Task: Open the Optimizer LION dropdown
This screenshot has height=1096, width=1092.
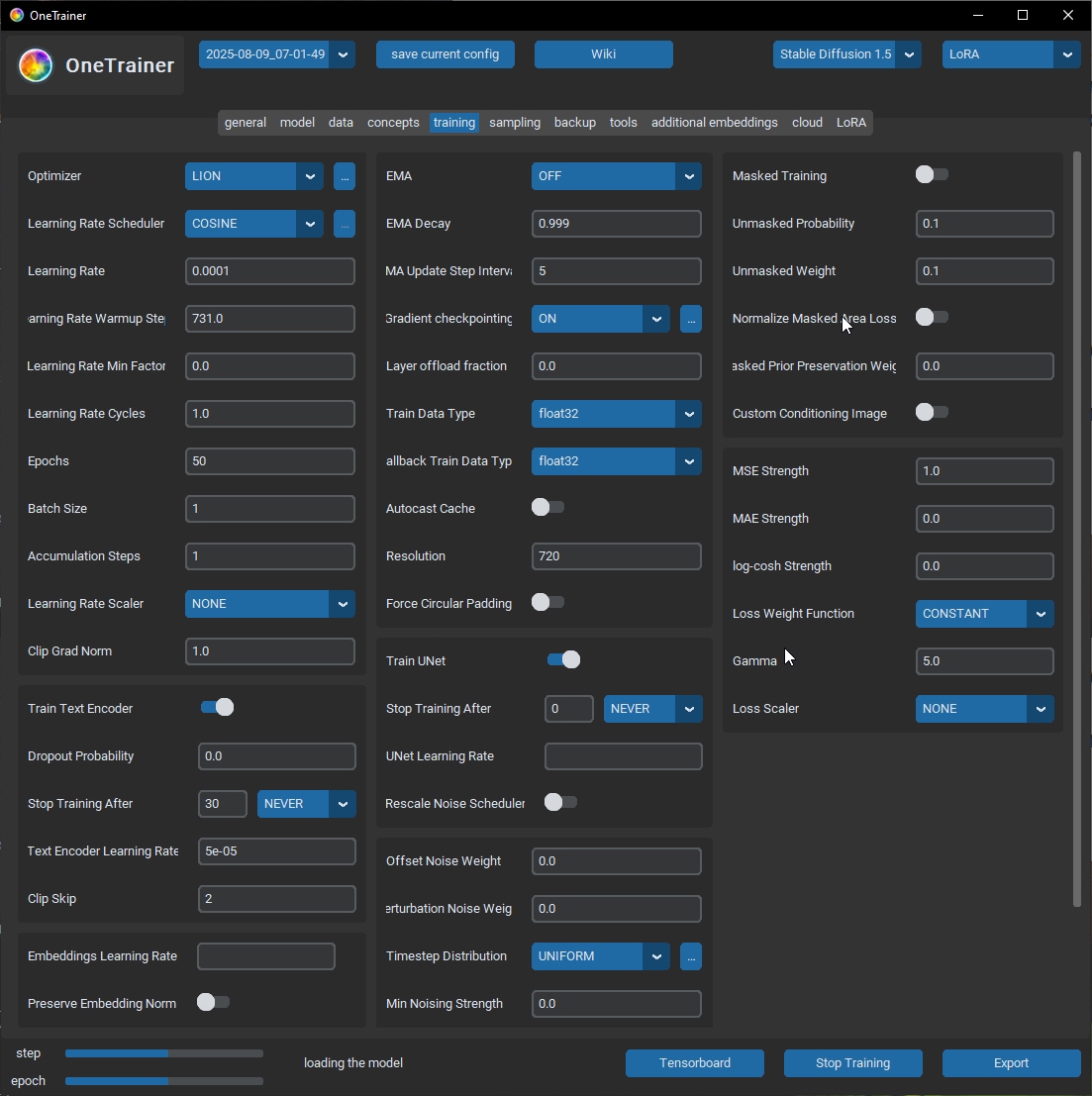Action: [x=253, y=176]
